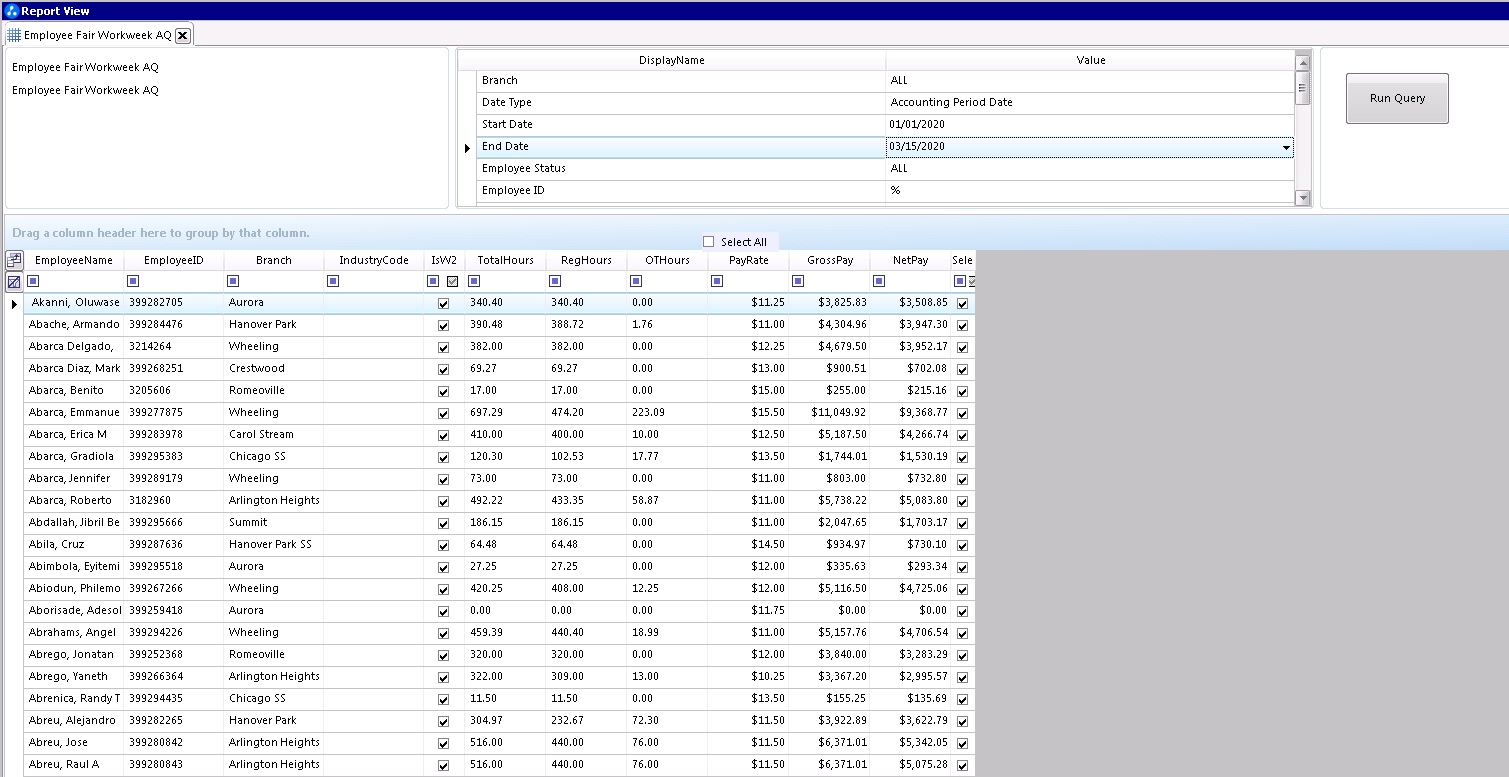This screenshot has width=1509, height=777.
Task: Click the Carol Stream branch cell
Action: point(274,434)
